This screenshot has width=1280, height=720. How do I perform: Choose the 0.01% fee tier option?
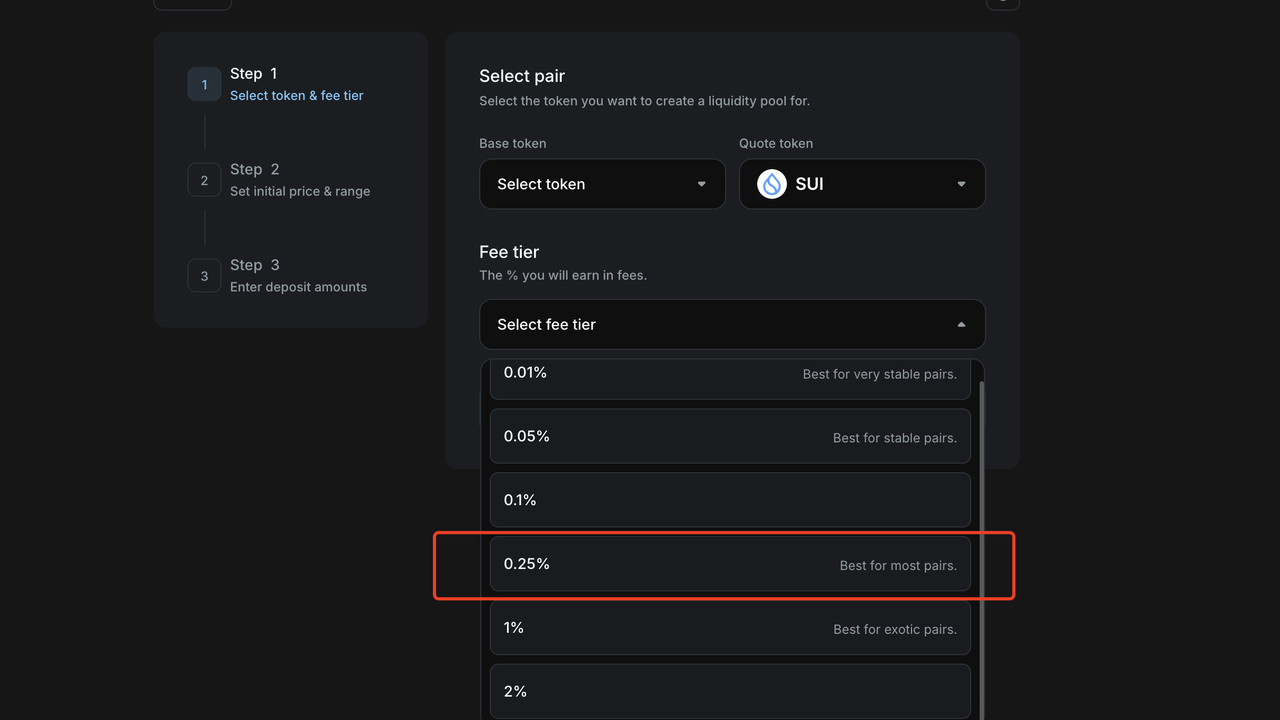pyautogui.click(x=730, y=377)
